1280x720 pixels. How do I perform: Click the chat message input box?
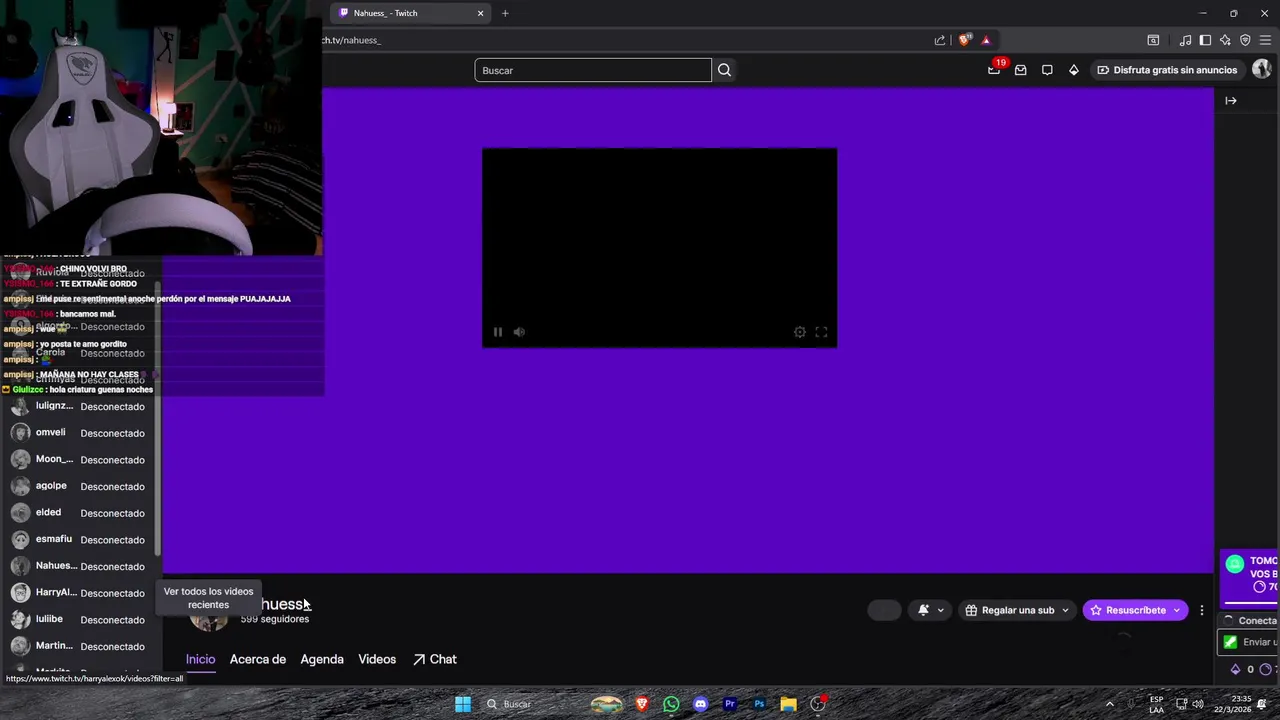(1249, 642)
